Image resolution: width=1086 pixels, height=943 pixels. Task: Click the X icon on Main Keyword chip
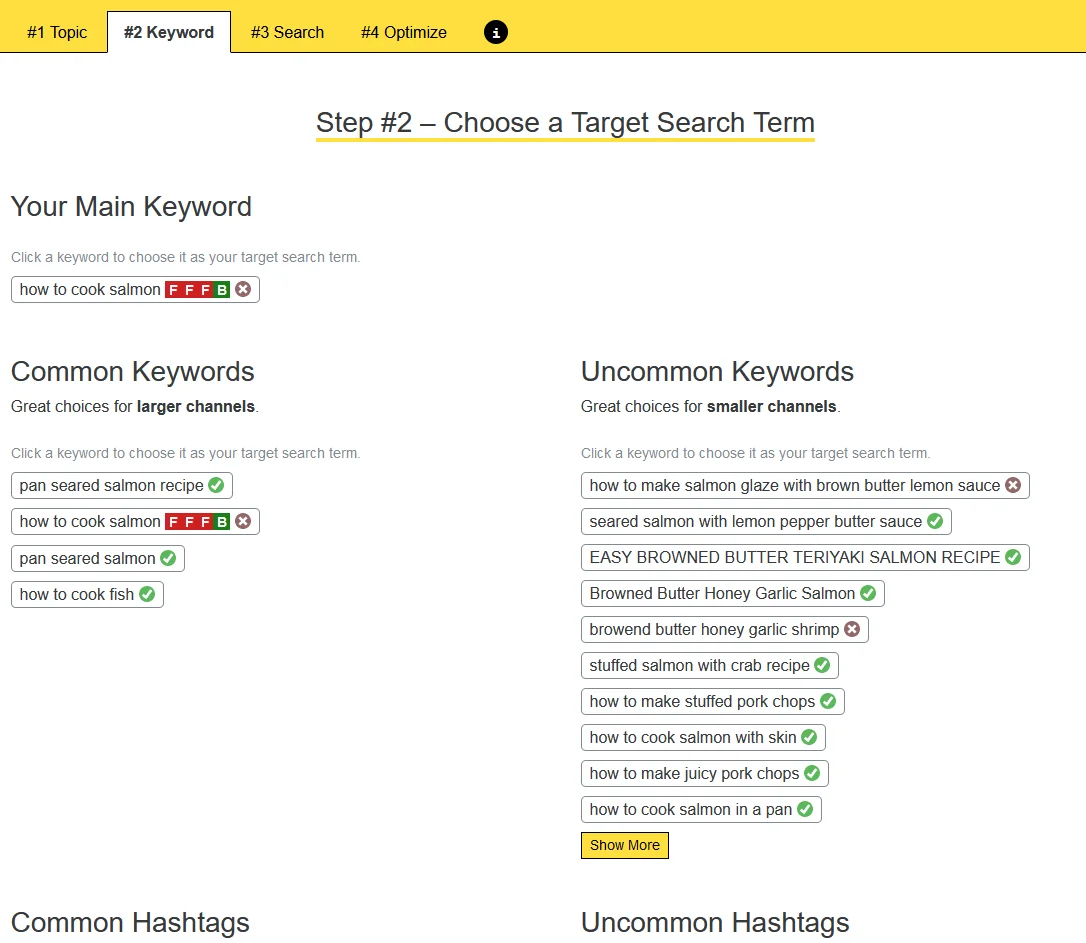(243, 290)
